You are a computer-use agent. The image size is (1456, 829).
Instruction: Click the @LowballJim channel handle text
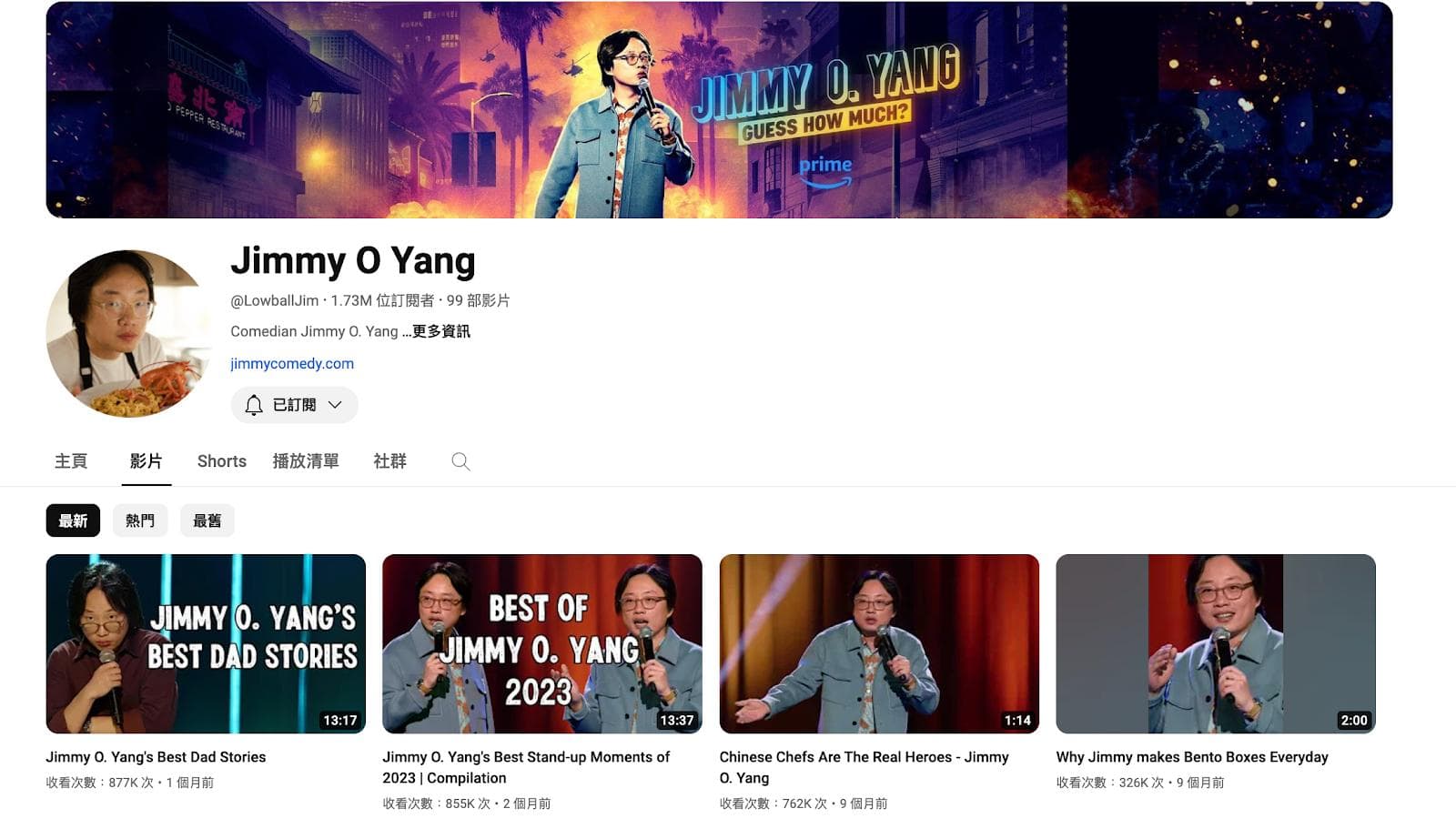click(274, 300)
